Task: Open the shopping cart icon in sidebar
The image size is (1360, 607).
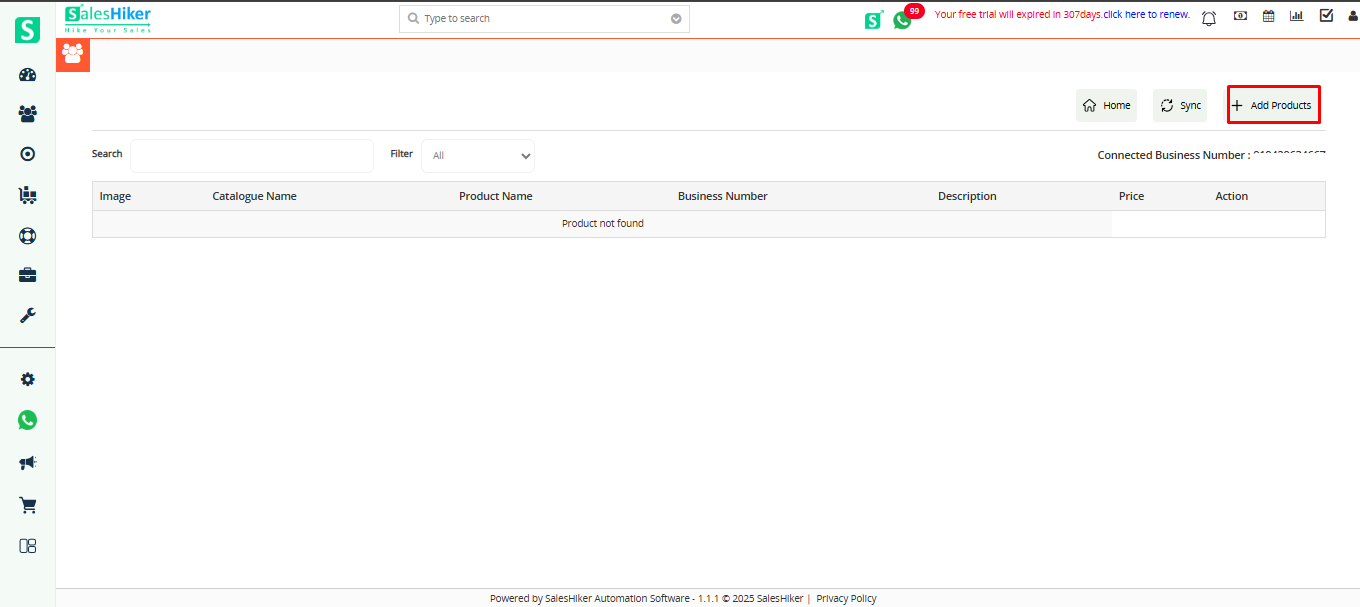Action: (x=27, y=505)
